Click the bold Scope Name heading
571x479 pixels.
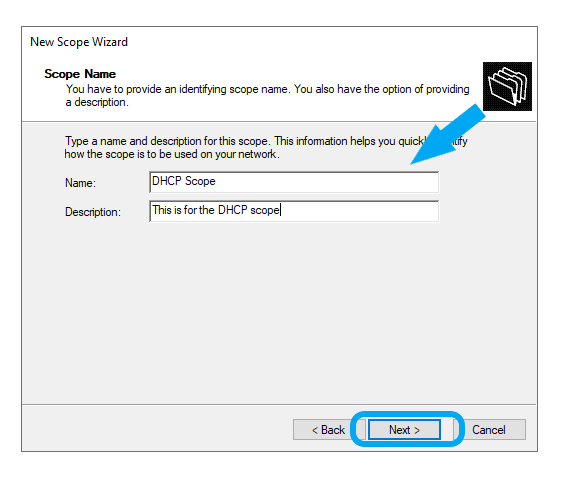pyautogui.click(x=80, y=74)
